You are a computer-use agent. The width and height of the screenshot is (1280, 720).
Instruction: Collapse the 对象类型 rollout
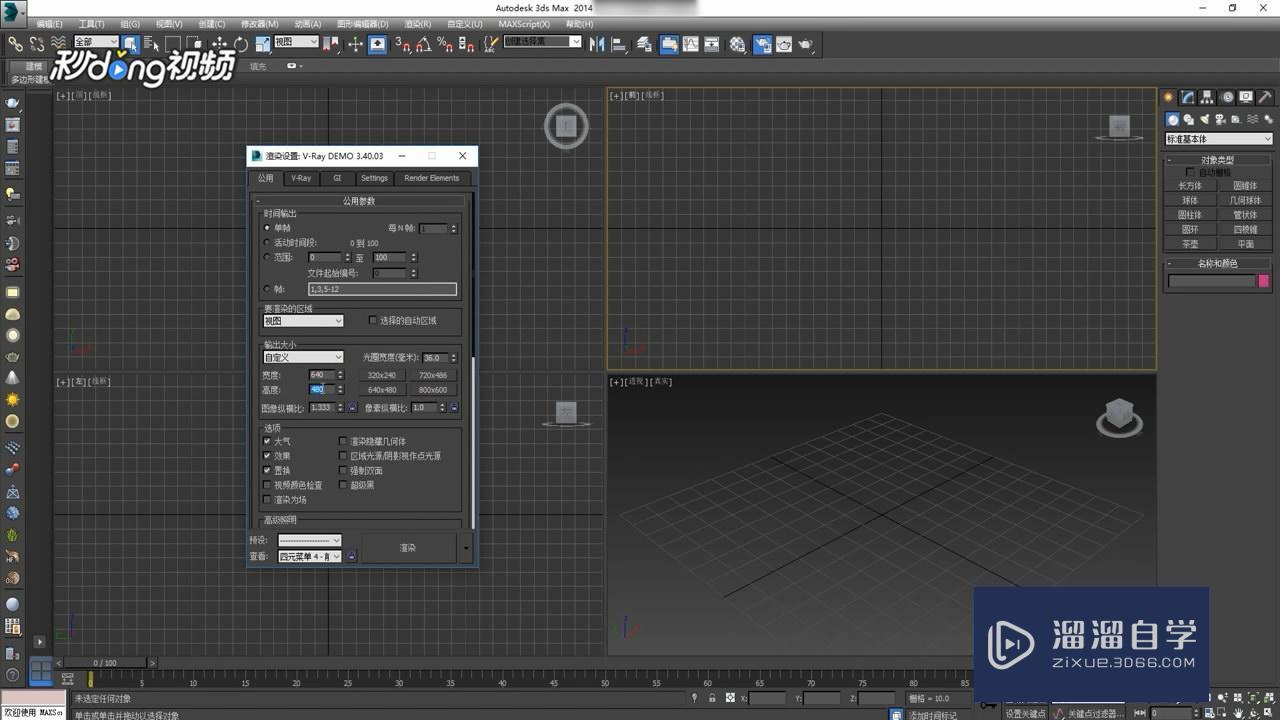[1217, 160]
